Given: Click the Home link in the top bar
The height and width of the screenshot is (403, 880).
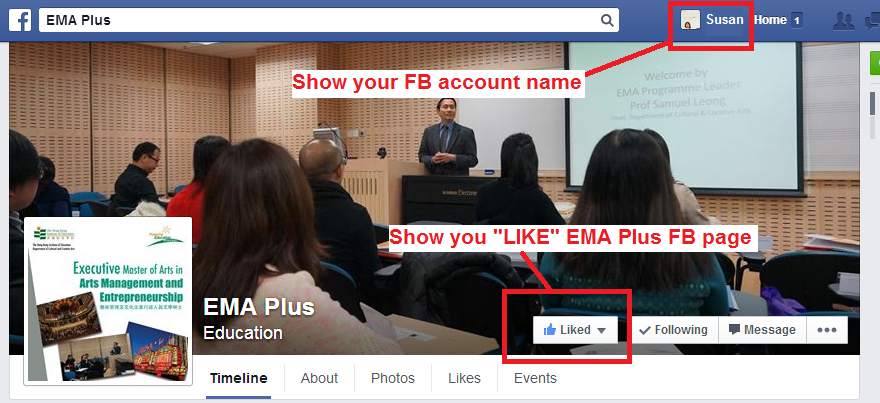Looking at the screenshot, I should click(770, 20).
